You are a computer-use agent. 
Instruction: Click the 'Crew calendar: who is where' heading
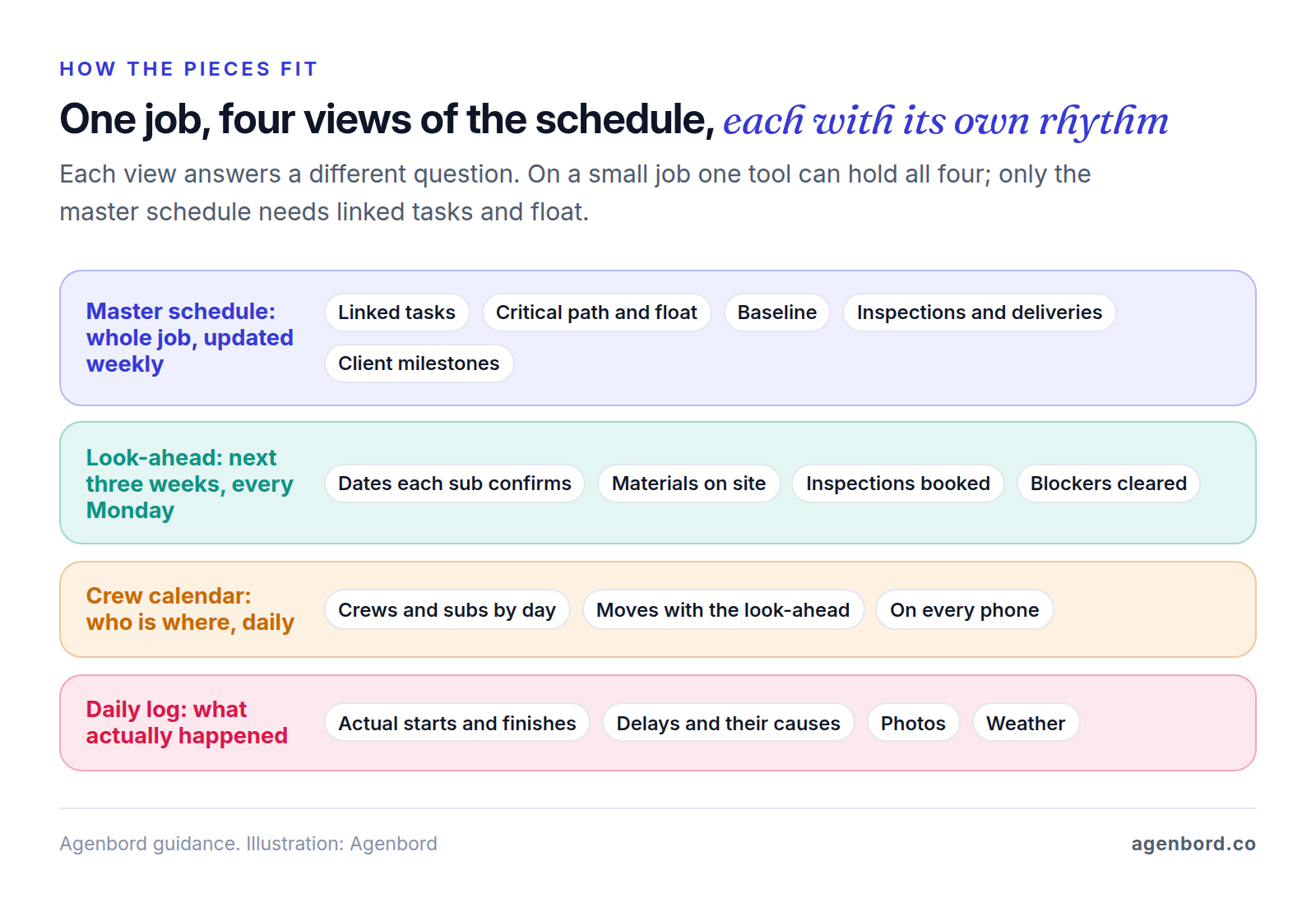pyautogui.click(x=190, y=609)
